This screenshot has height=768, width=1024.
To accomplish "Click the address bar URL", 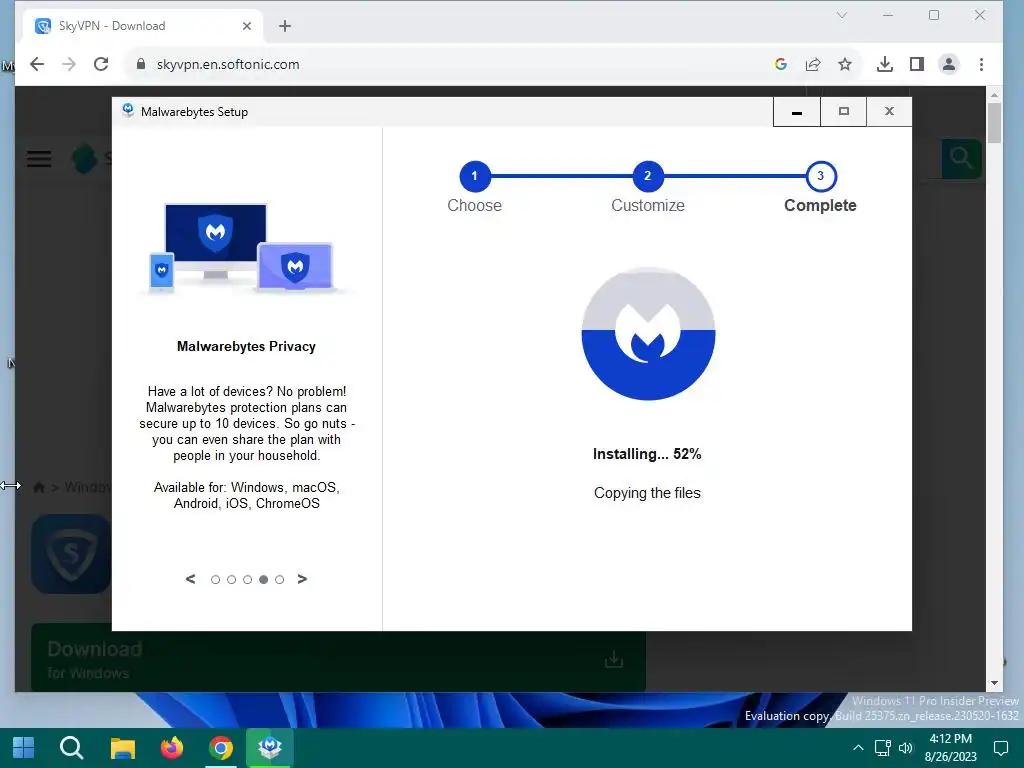I will tap(228, 64).
